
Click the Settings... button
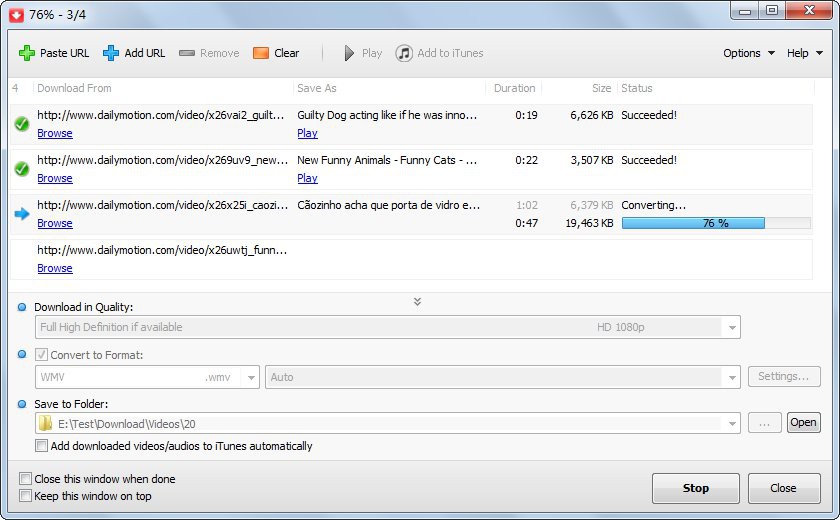[x=784, y=376]
